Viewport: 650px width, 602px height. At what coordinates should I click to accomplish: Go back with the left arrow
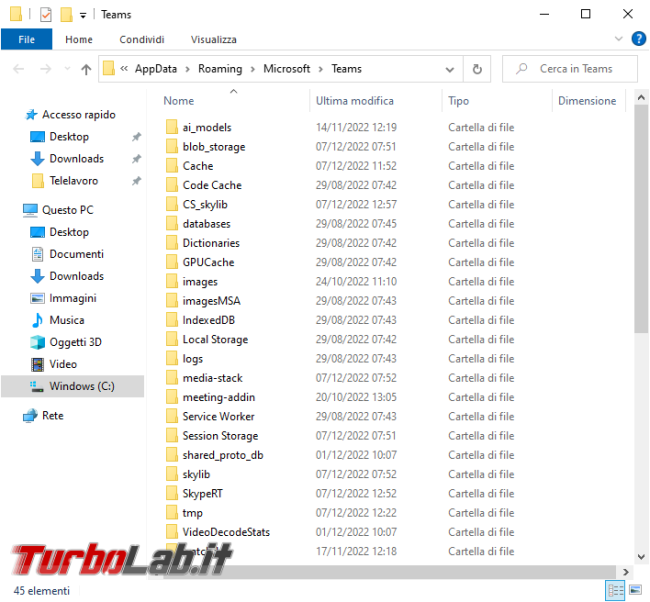pos(19,69)
